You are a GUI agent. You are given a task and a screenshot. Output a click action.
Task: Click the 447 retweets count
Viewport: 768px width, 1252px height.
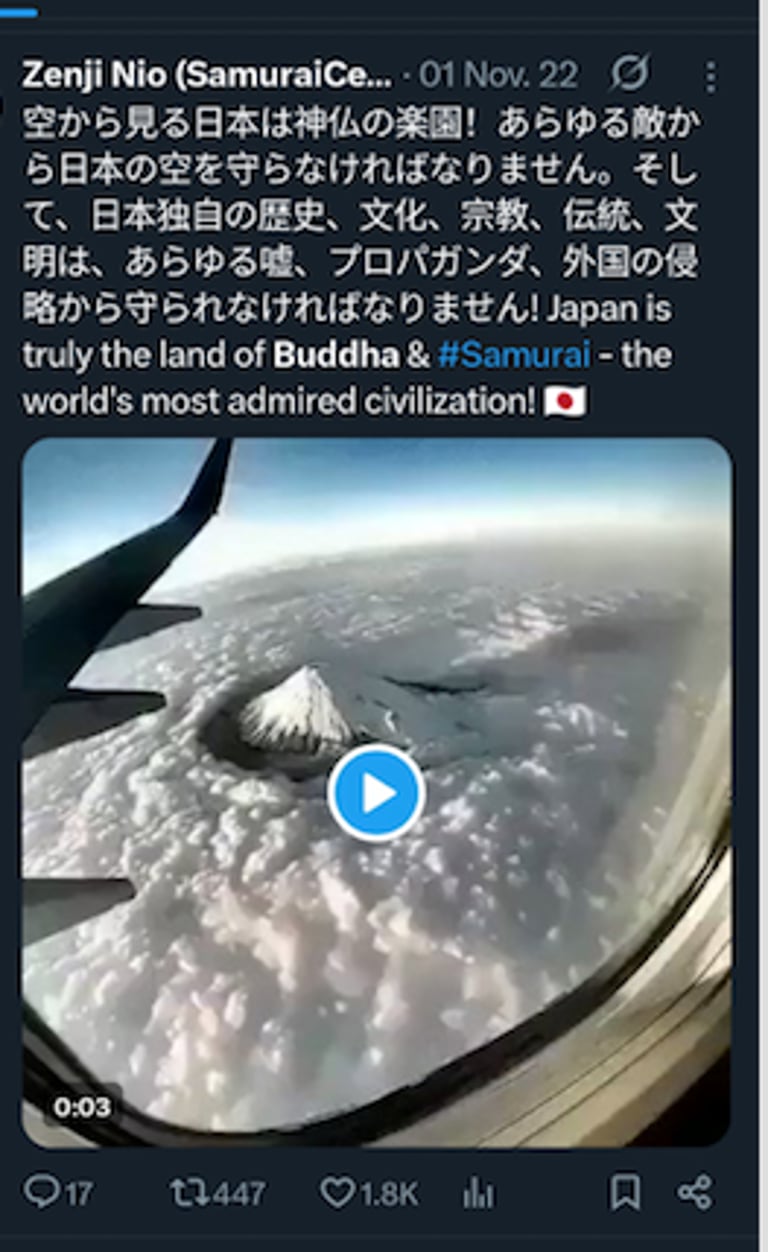pos(238,1193)
